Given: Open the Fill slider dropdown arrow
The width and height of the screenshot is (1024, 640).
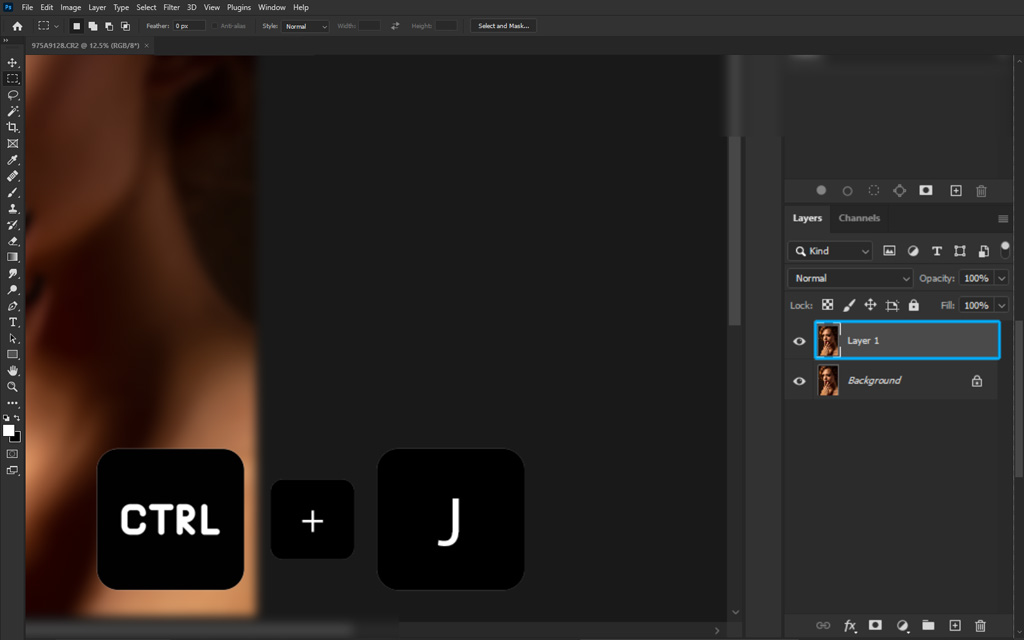Looking at the screenshot, I should (1001, 306).
